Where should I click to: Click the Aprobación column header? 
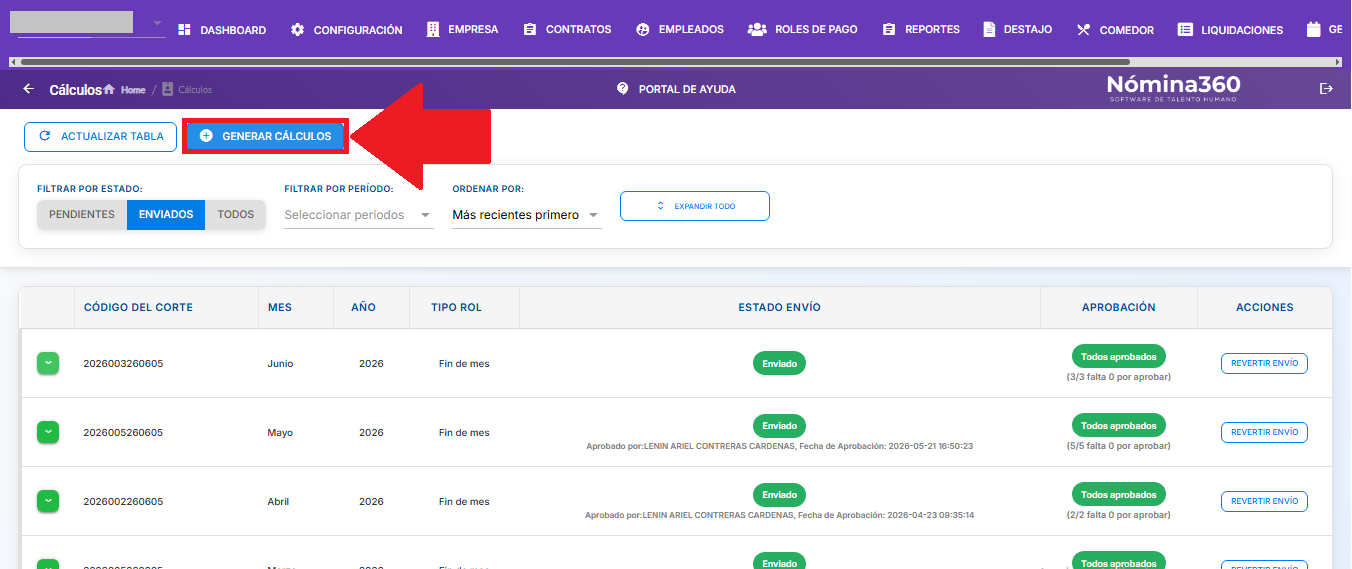point(1118,307)
